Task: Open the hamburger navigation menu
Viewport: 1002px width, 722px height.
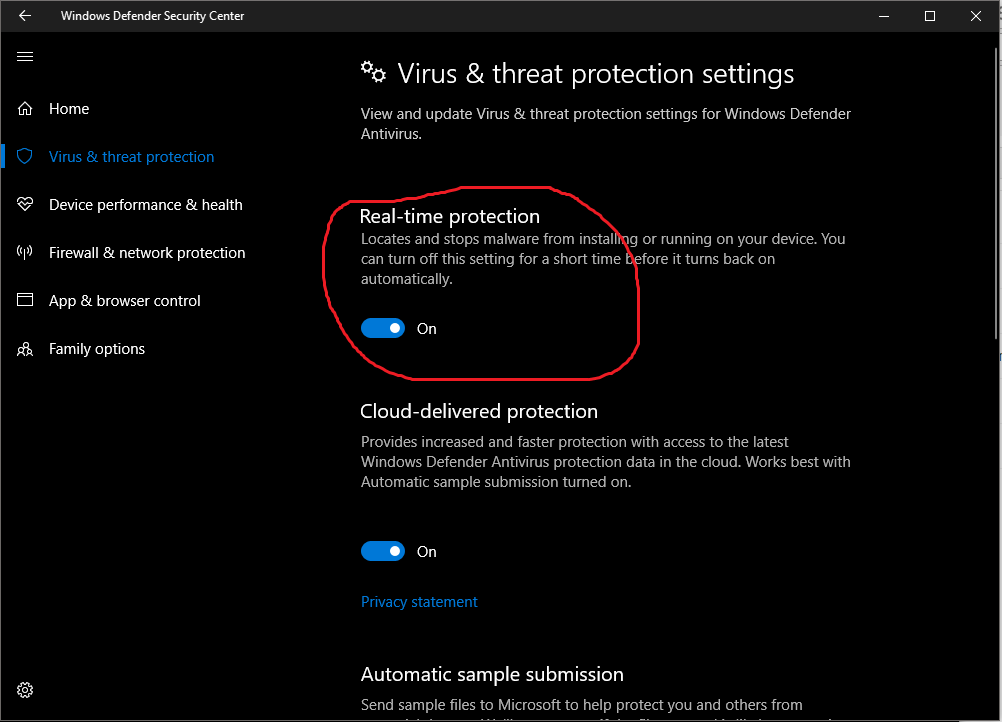Action: pos(25,57)
